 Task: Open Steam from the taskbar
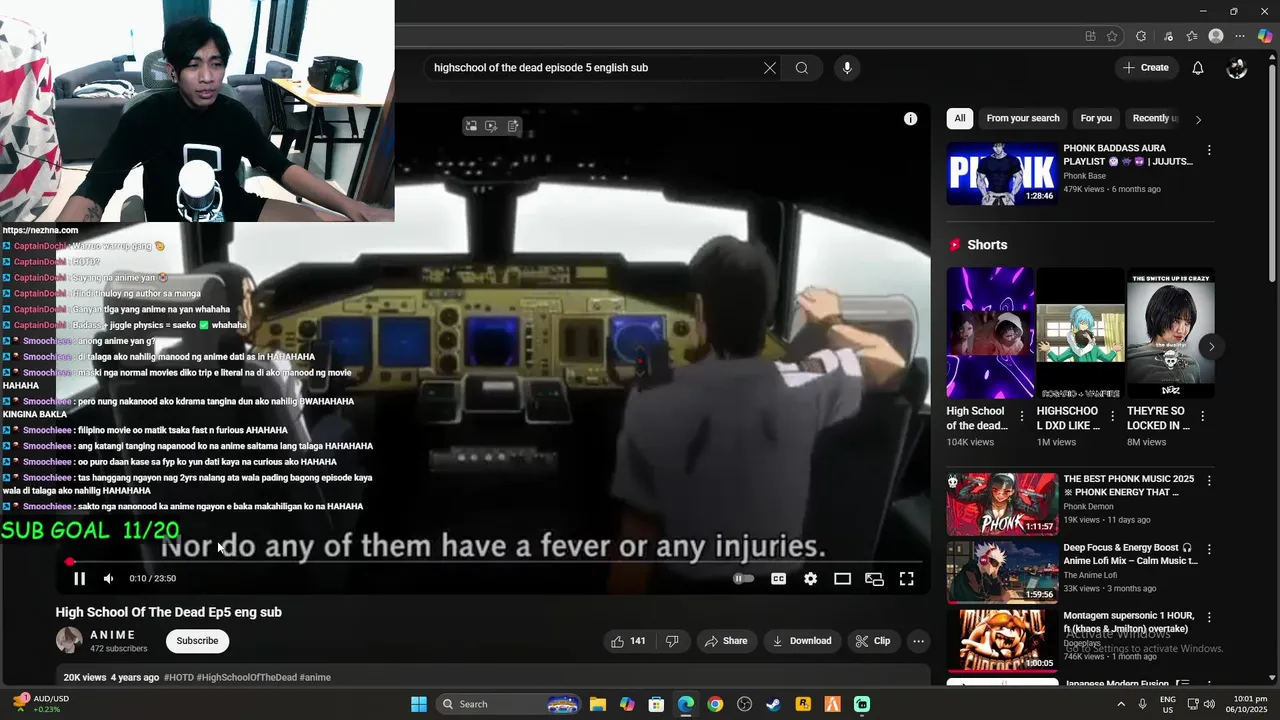(773, 704)
